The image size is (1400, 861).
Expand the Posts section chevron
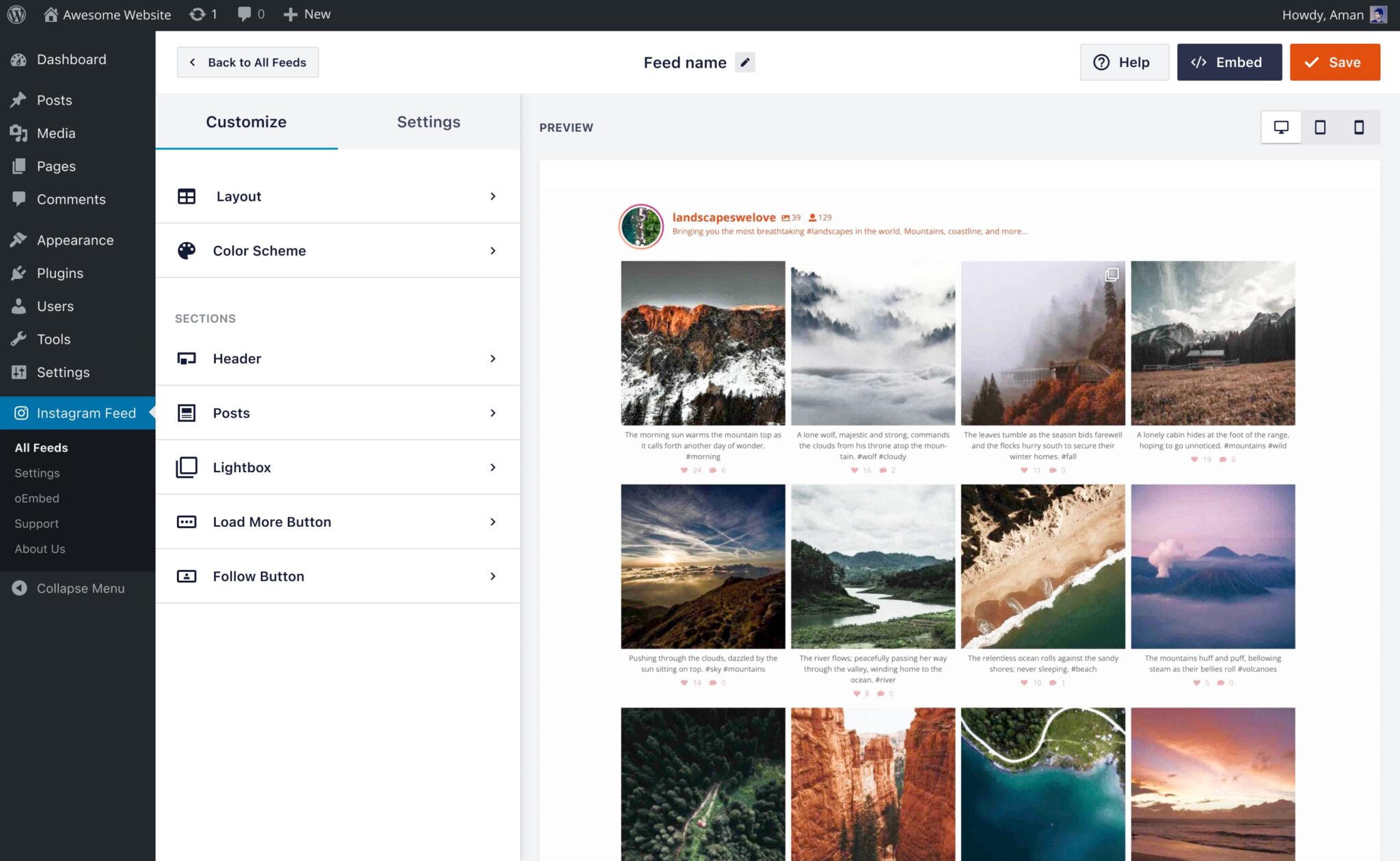click(x=493, y=413)
